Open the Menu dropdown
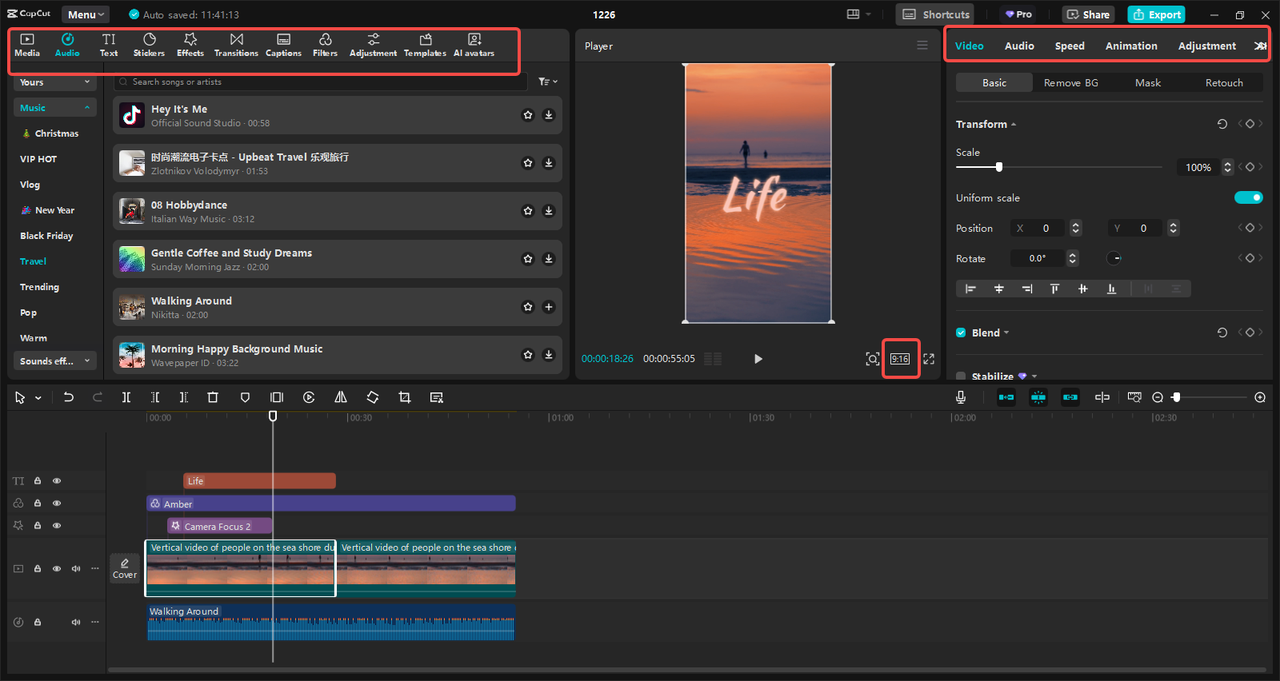Screen dimensions: 1280x681 [87, 15]
